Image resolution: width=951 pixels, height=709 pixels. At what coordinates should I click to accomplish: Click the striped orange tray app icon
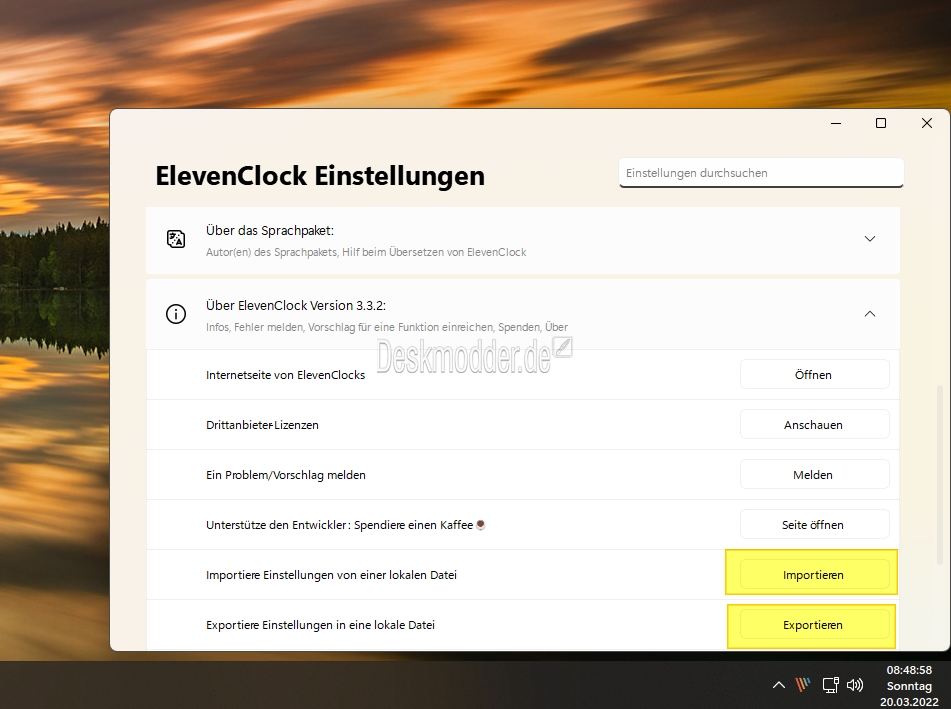803,685
